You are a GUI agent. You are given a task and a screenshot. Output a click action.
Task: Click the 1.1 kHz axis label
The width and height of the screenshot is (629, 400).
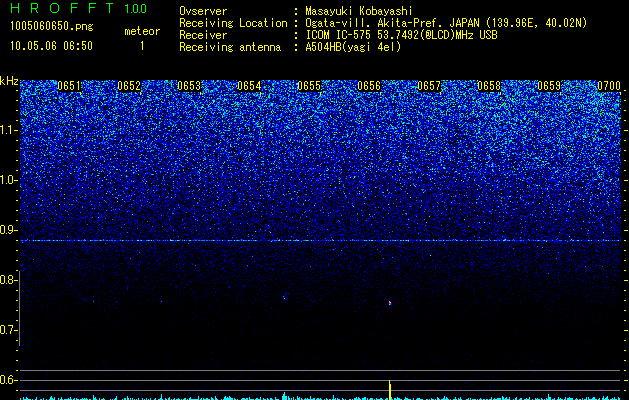coord(8,130)
